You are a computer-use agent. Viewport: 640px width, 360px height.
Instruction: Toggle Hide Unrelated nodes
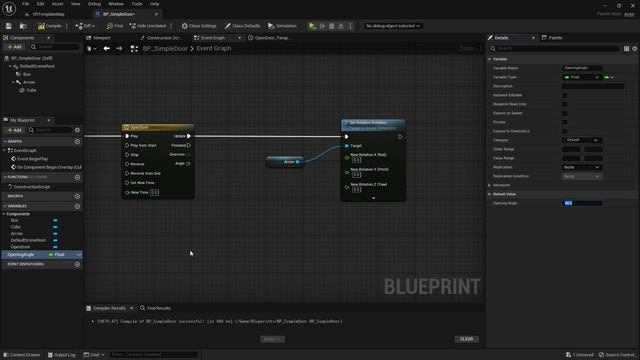pyautogui.click(x=148, y=26)
